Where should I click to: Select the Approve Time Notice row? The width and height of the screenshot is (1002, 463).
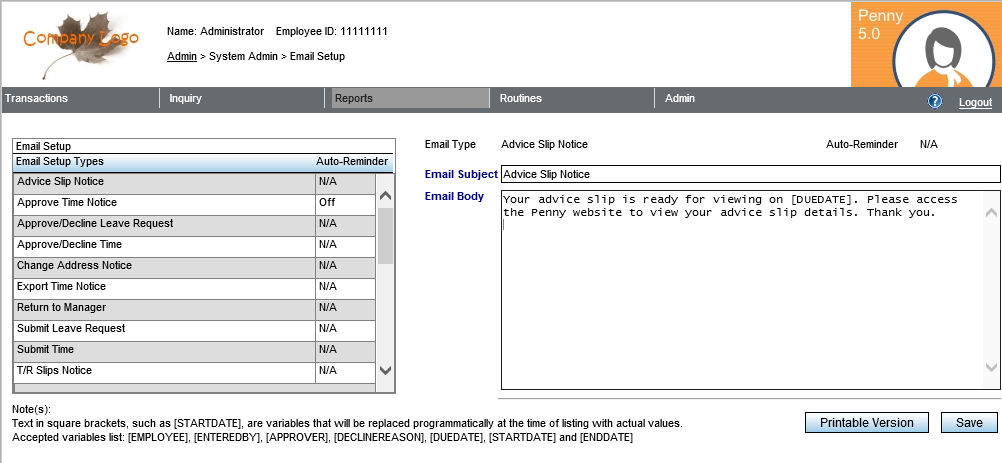tap(194, 203)
